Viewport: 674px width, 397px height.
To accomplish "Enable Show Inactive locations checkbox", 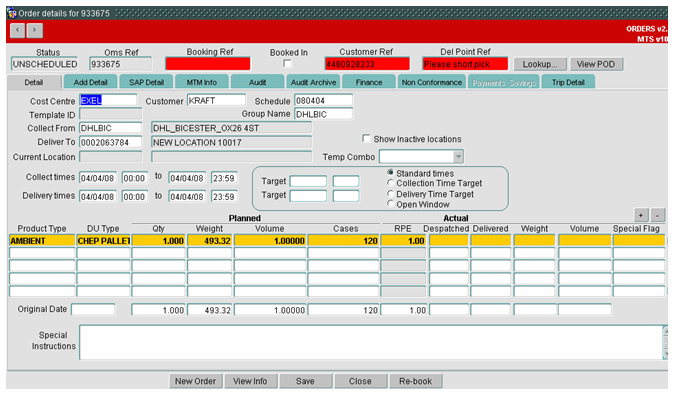I will click(x=366, y=138).
